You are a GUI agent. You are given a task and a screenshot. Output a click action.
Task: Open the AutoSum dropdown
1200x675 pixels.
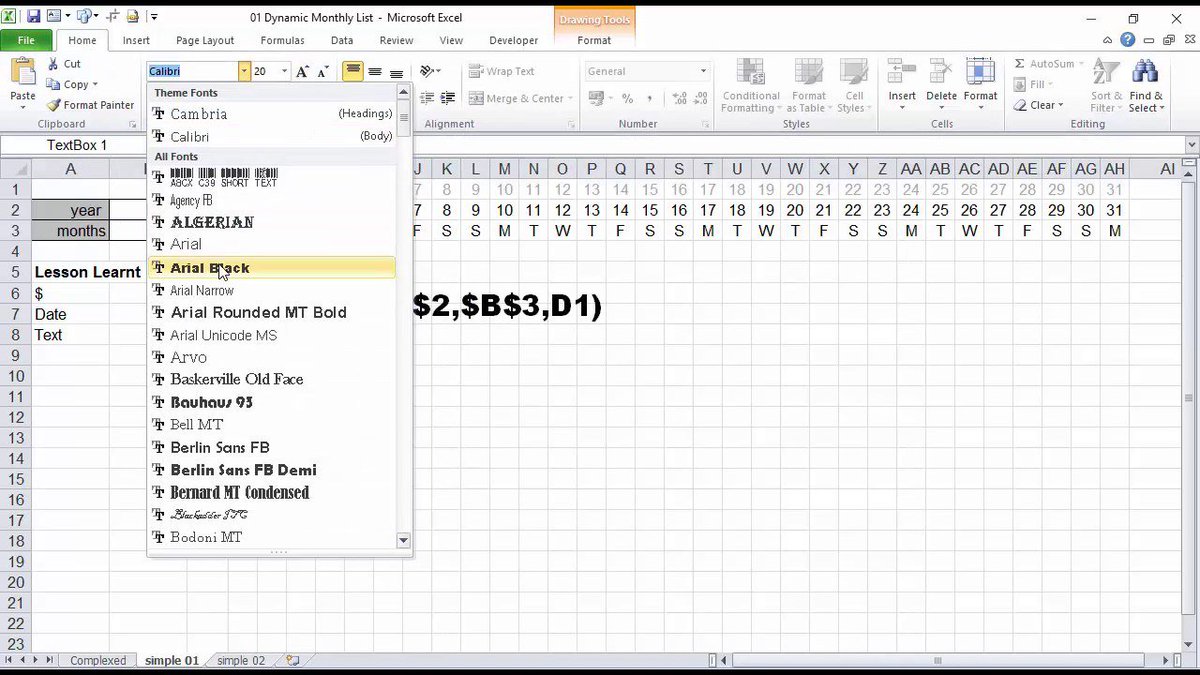[1080, 64]
